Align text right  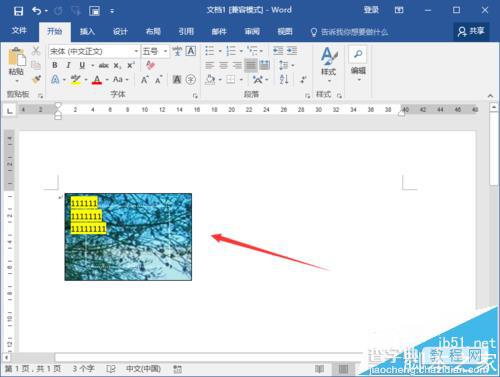tap(237, 65)
